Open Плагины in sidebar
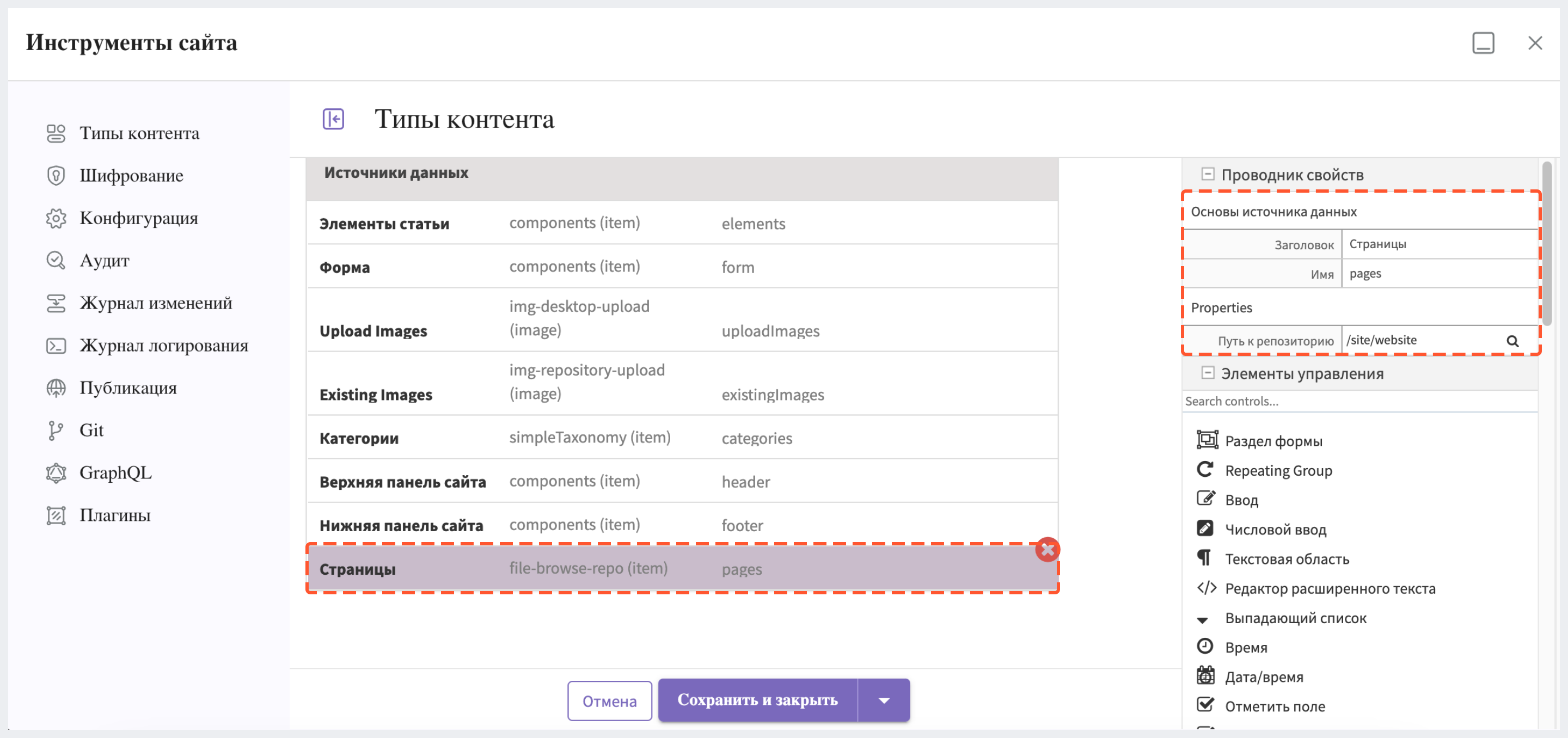This screenshot has height=738, width=1568. pos(115,515)
